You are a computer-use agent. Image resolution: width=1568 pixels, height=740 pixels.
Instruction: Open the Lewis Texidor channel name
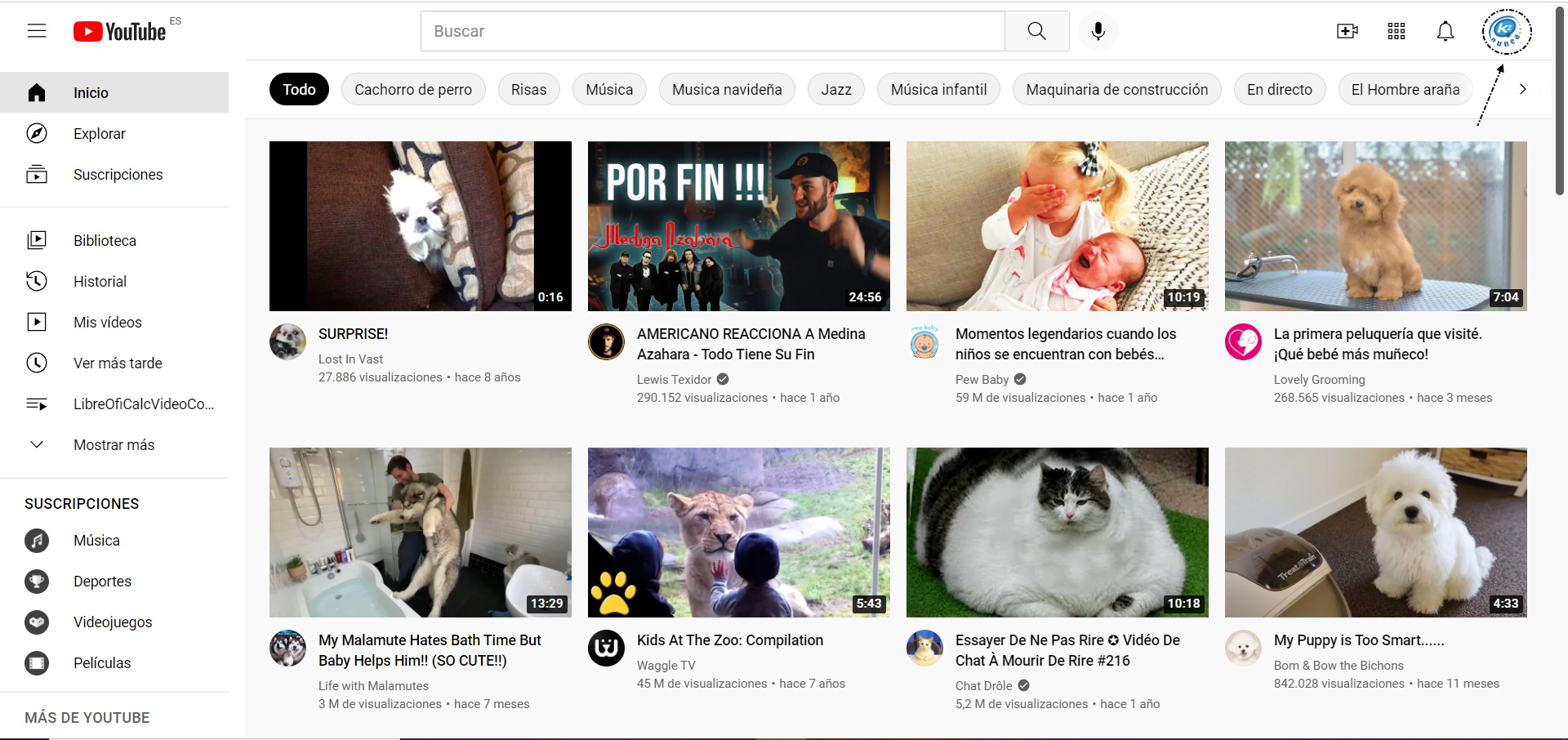tap(674, 380)
